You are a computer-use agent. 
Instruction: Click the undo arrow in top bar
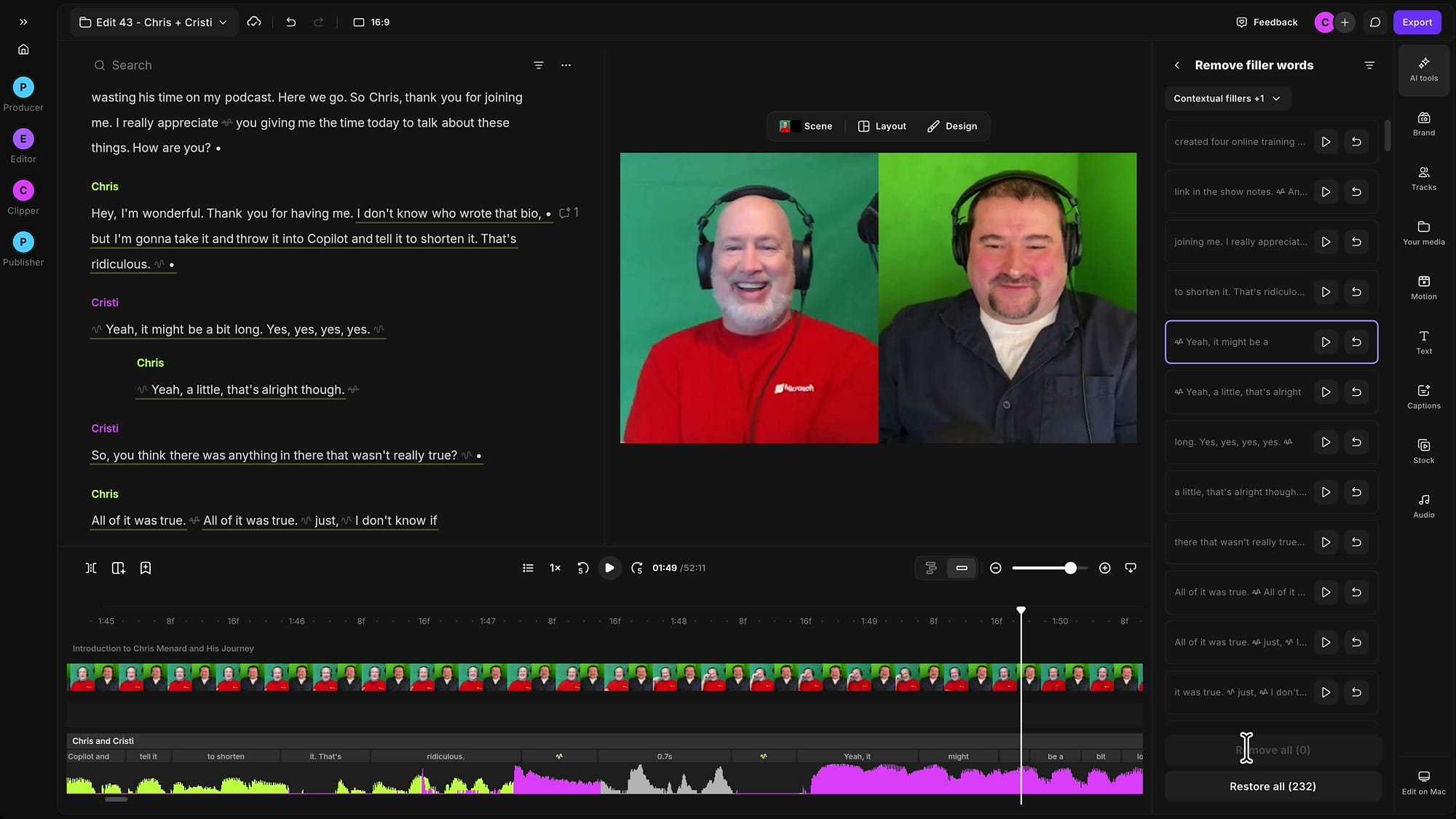click(x=290, y=22)
